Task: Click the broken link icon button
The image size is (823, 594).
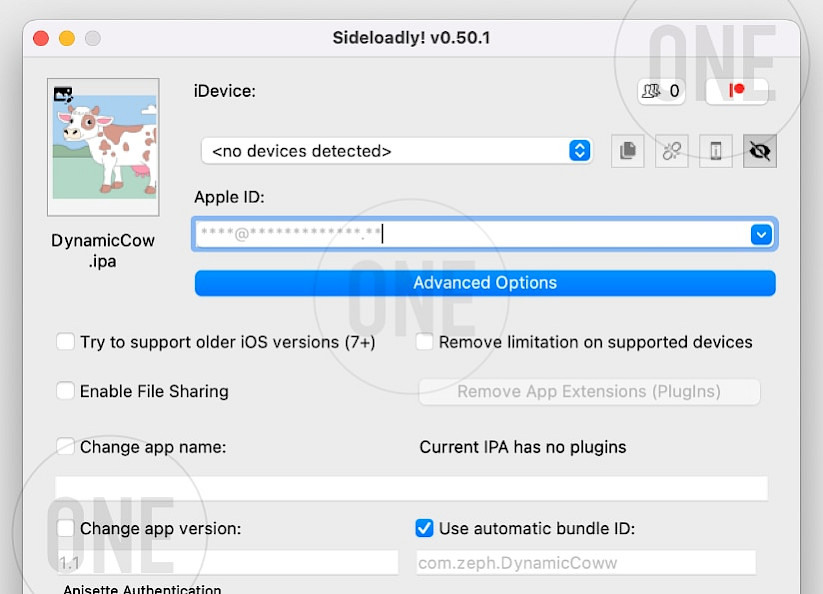Action: click(672, 151)
